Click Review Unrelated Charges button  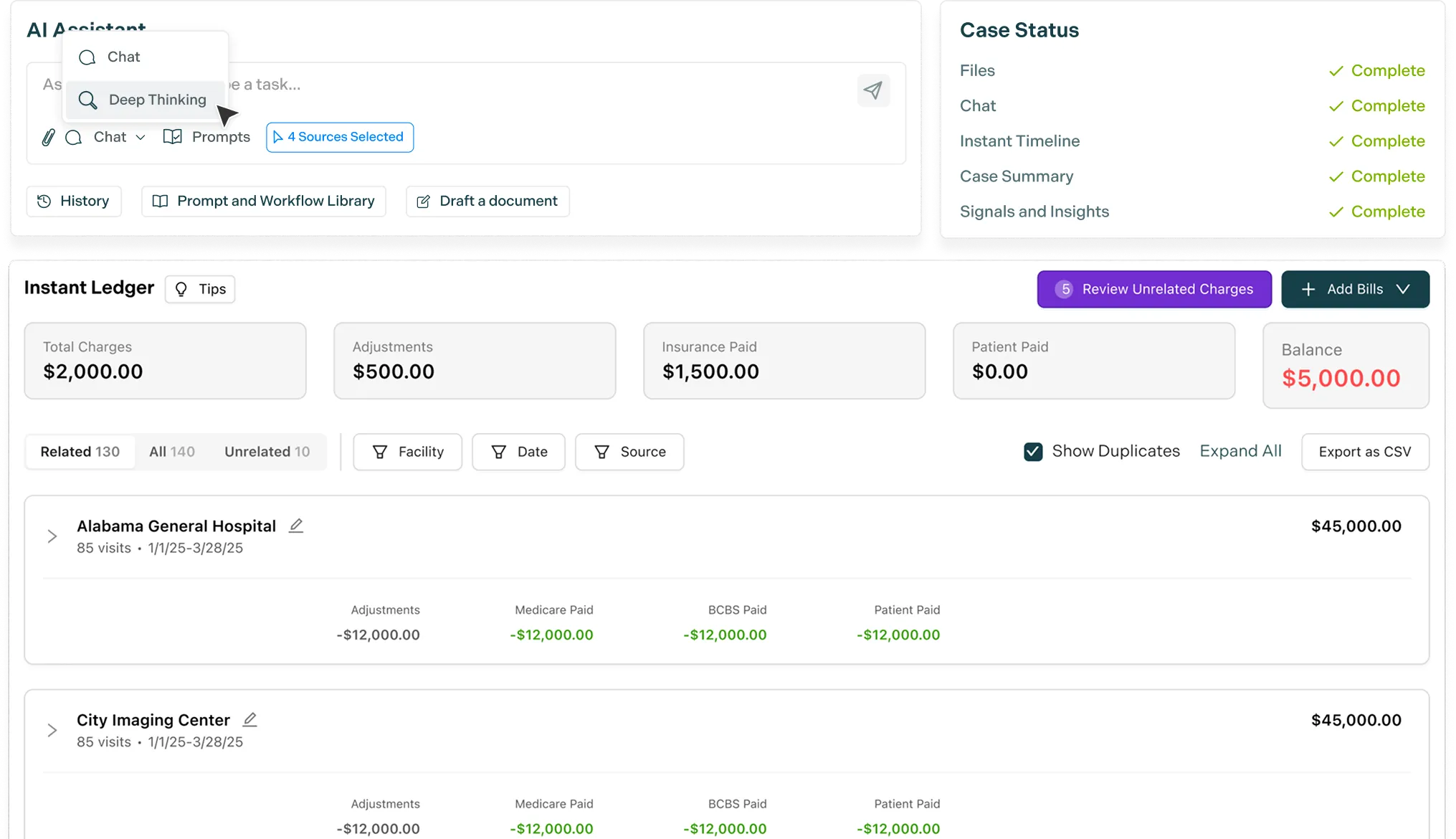(1153, 289)
